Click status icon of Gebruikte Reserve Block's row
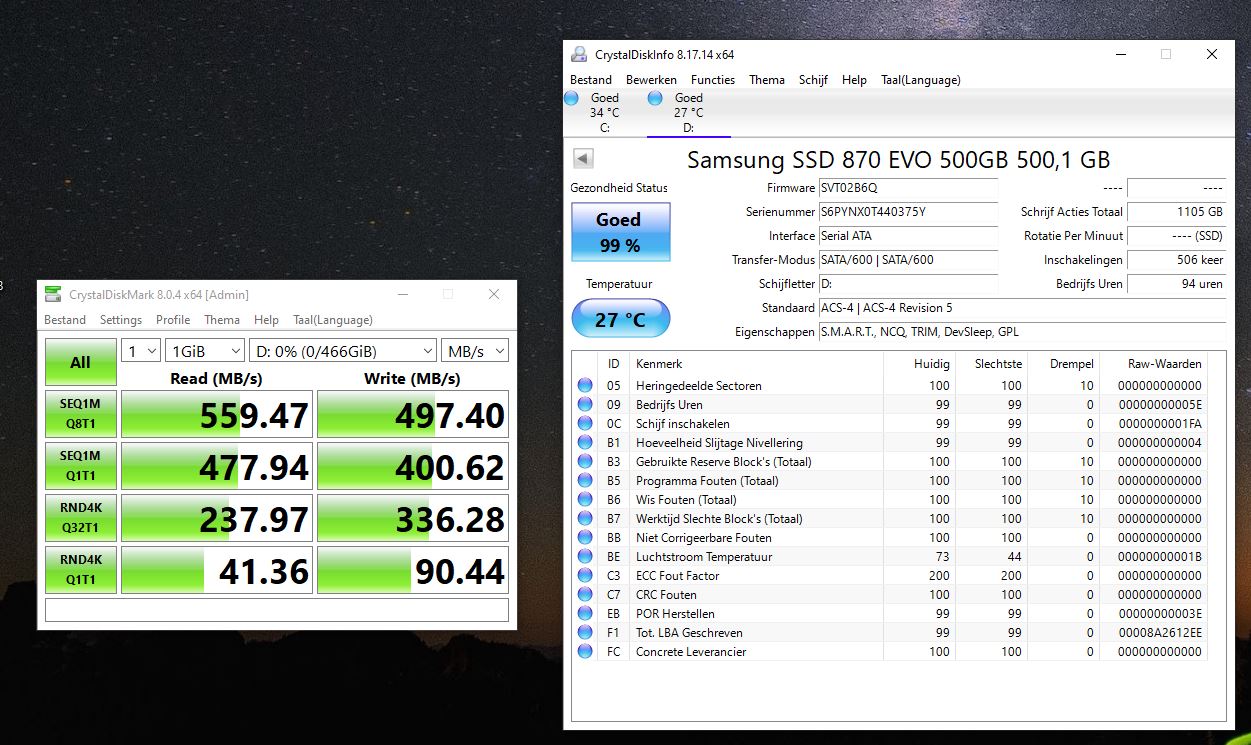This screenshot has width=1251, height=745. tap(585, 462)
